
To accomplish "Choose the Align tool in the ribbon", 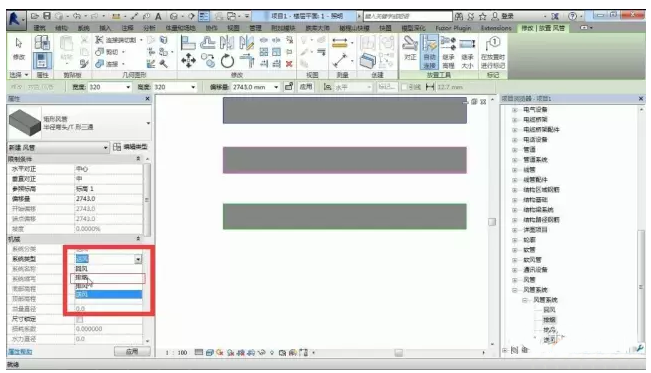I will (188, 43).
